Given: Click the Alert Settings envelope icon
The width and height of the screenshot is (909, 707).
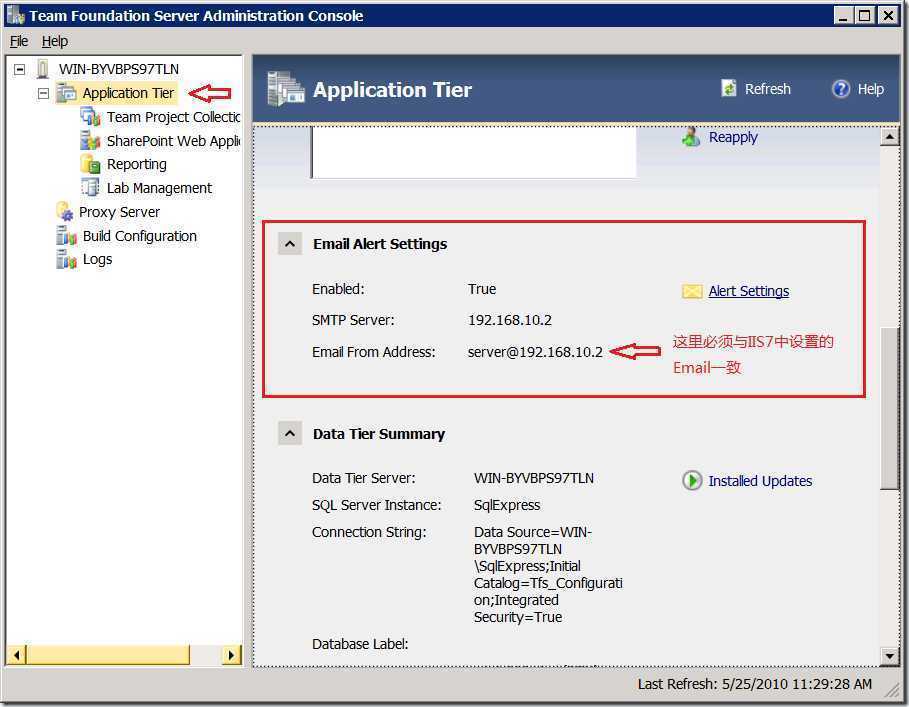Looking at the screenshot, I should (692, 291).
